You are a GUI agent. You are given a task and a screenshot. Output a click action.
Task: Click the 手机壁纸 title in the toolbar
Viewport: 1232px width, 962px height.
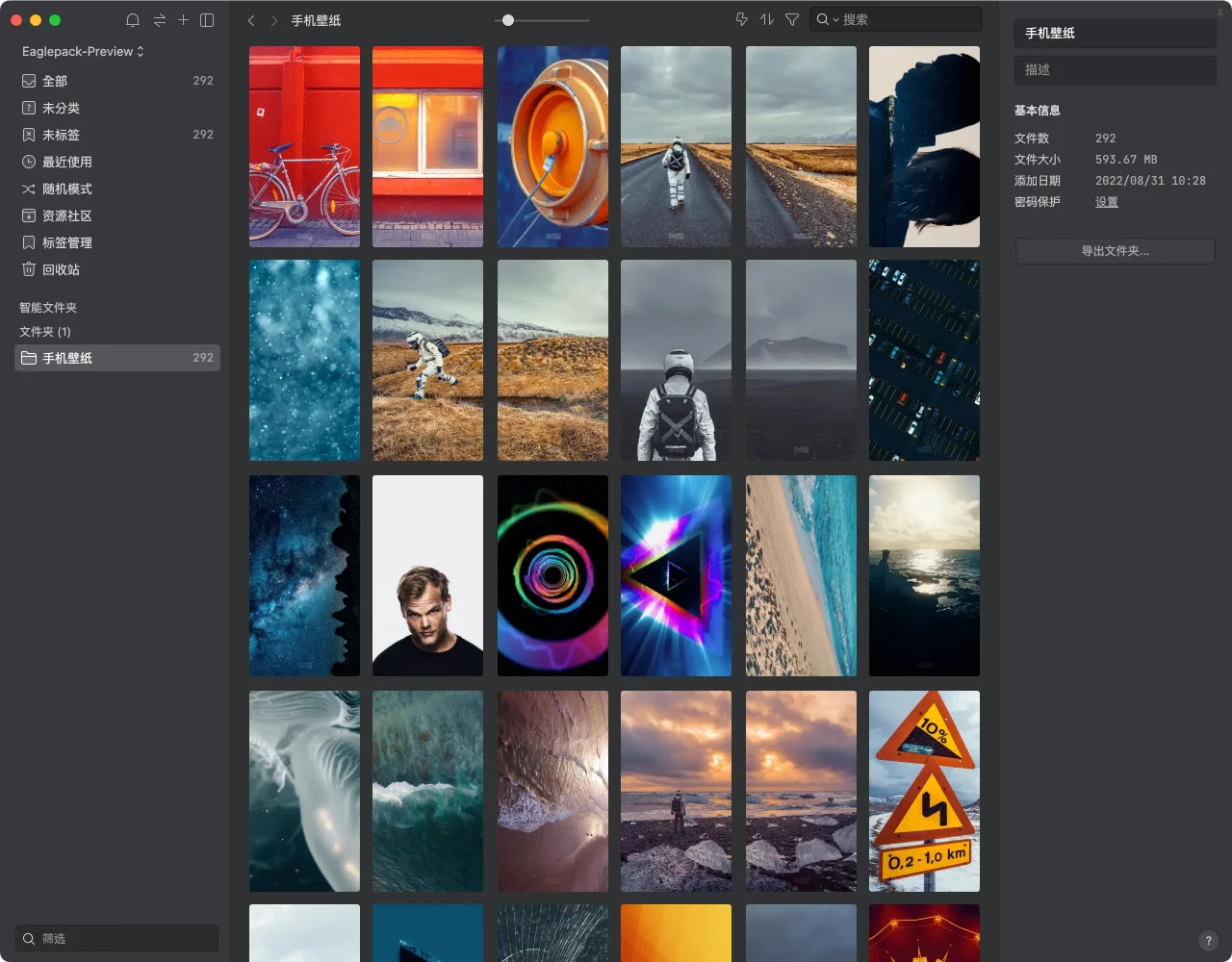point(316,20)
